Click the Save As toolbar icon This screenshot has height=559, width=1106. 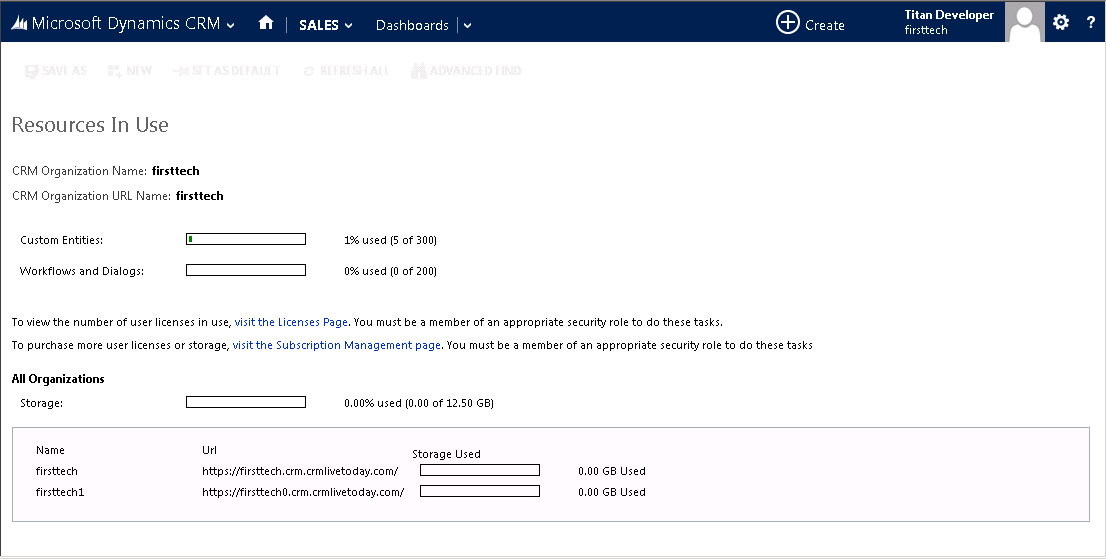pos(31,71)
